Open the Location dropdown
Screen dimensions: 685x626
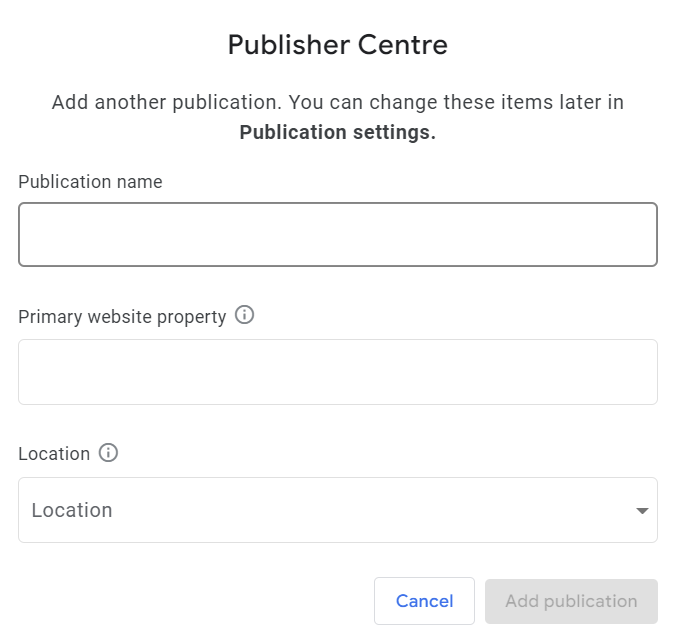click(x=337, y=510)
